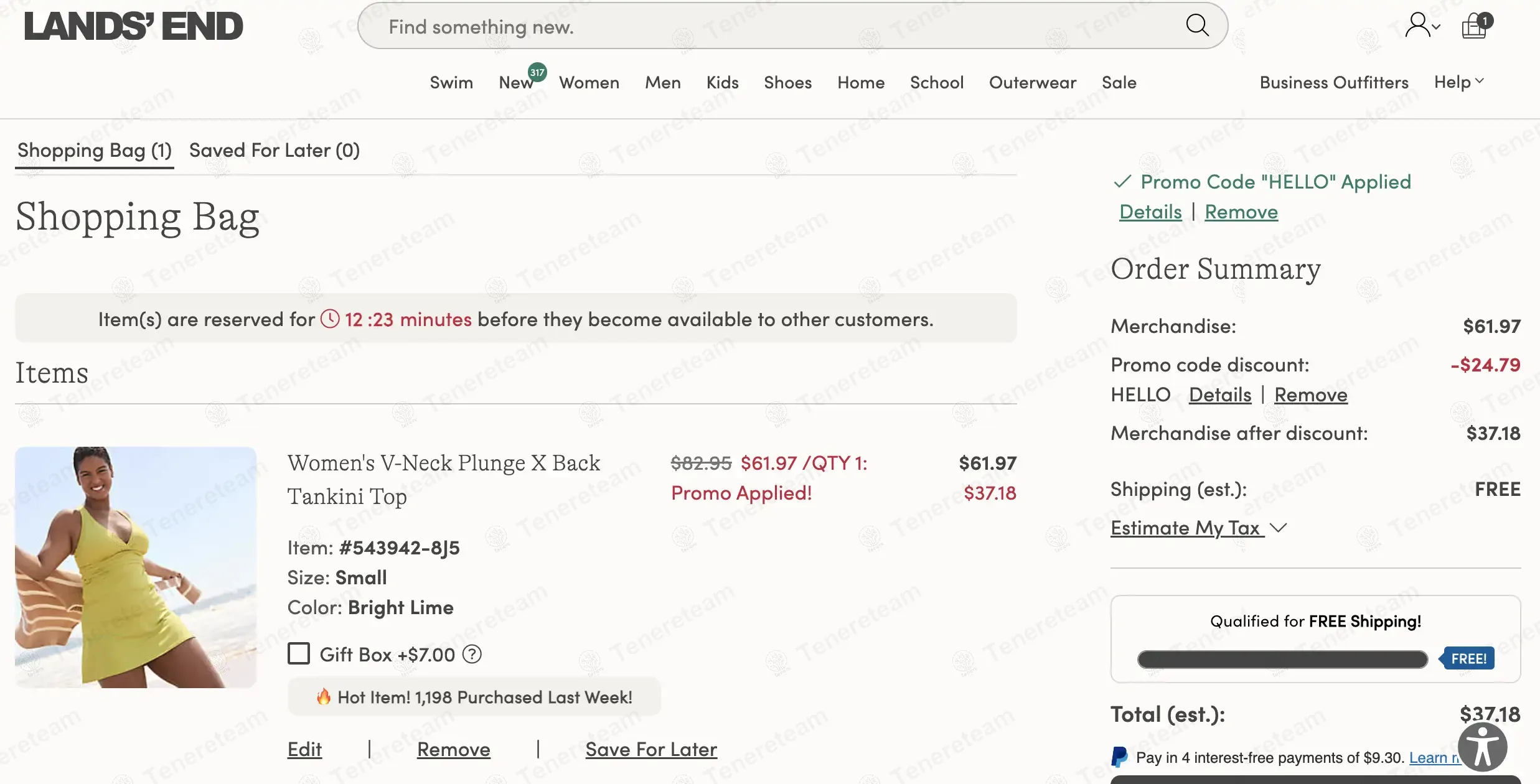Save the Tankini Top for later

(651, 749)
